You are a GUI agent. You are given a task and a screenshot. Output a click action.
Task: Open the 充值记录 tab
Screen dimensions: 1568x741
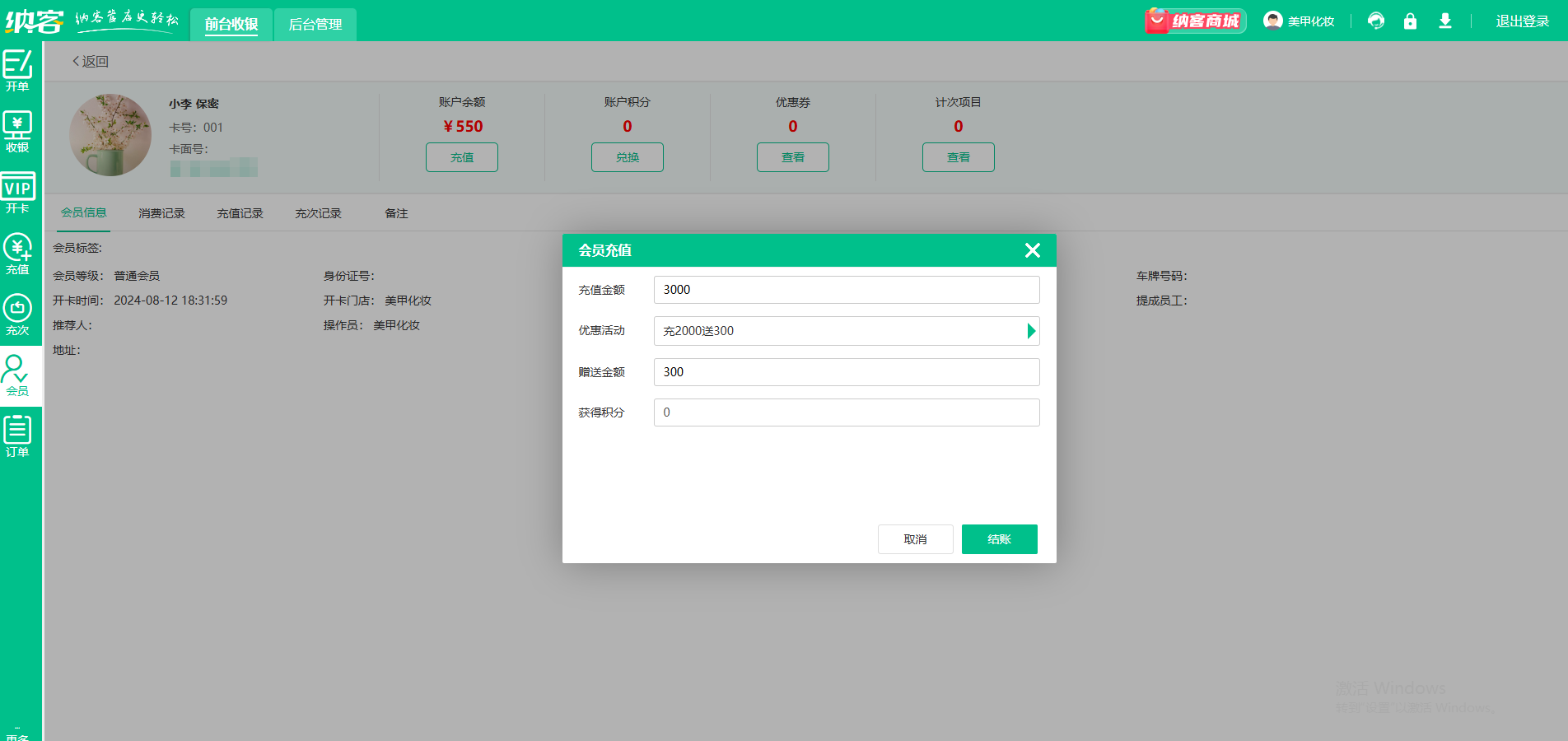coord(240,213)
